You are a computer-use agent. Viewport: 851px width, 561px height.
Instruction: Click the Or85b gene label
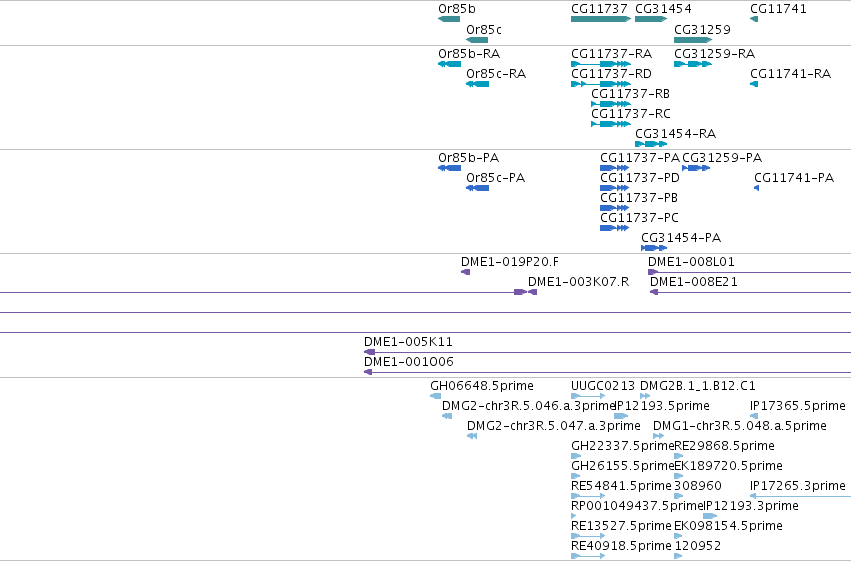457,9
